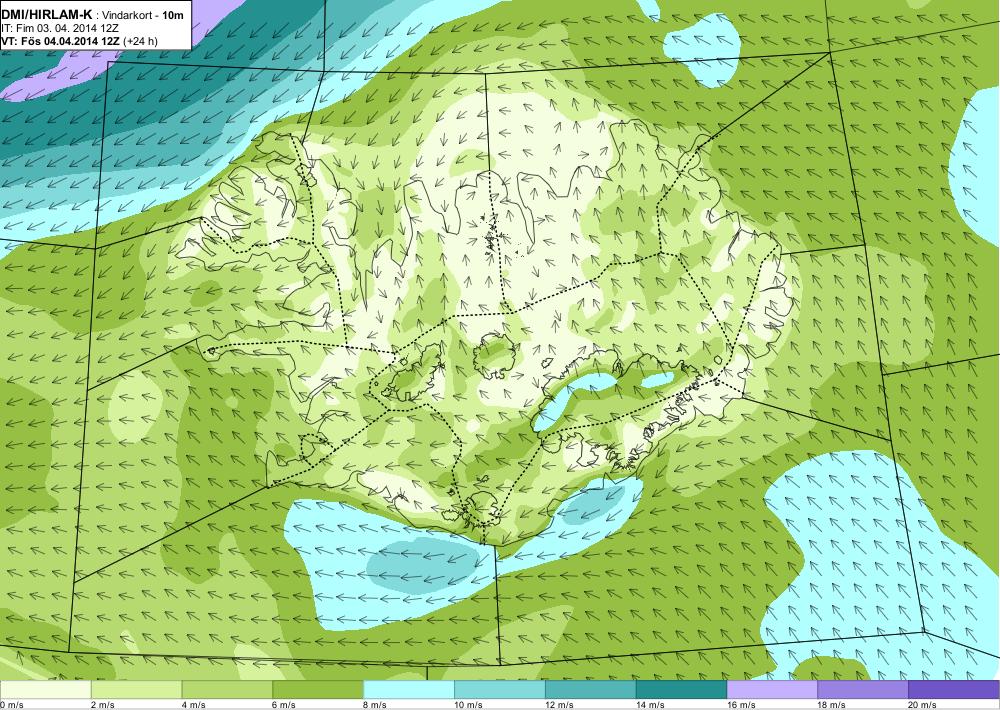Screen dimensions: 1000x710
Task: Click the 14 m/s legend color swatch
Action: [681, 690]
